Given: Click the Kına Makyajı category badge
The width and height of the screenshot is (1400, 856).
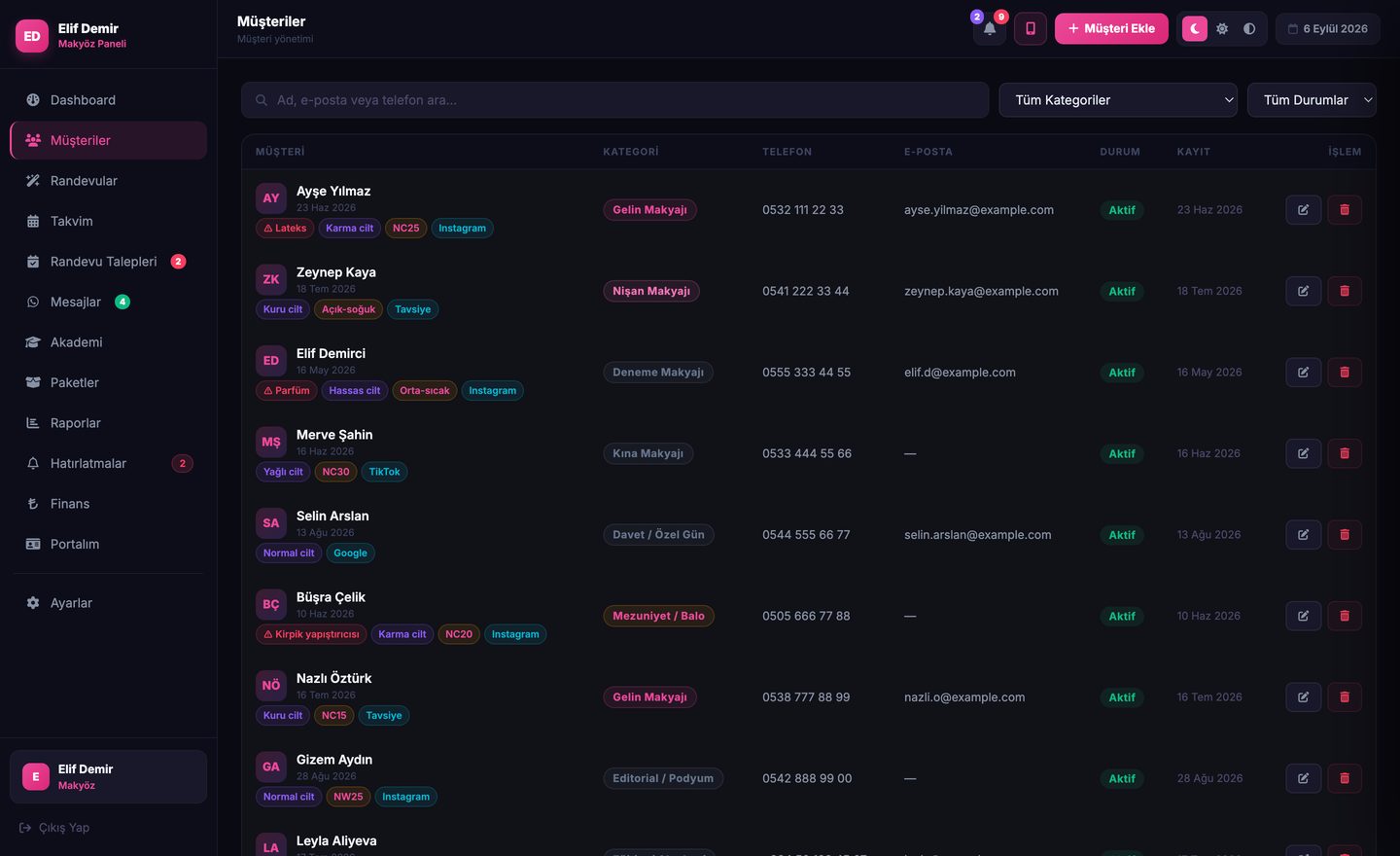Looking at the screenshot, I should click(x=647, y=453).
